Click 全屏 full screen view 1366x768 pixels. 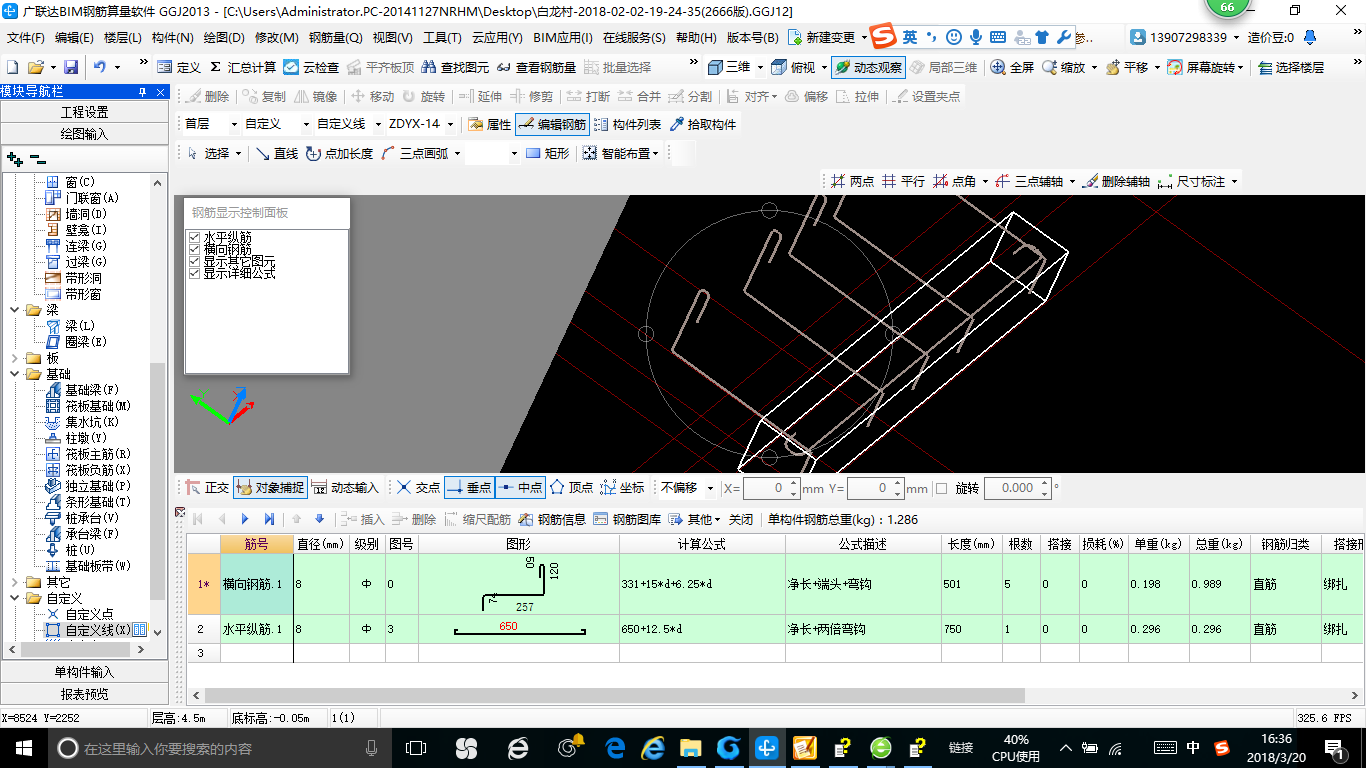(1013, 67)
